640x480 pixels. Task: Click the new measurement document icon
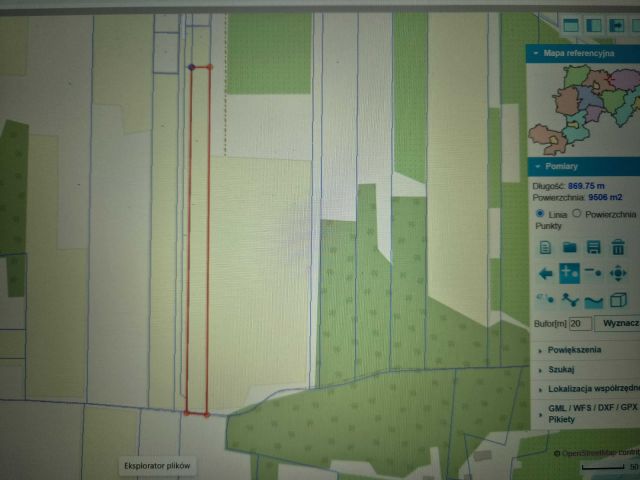point(546,247)
